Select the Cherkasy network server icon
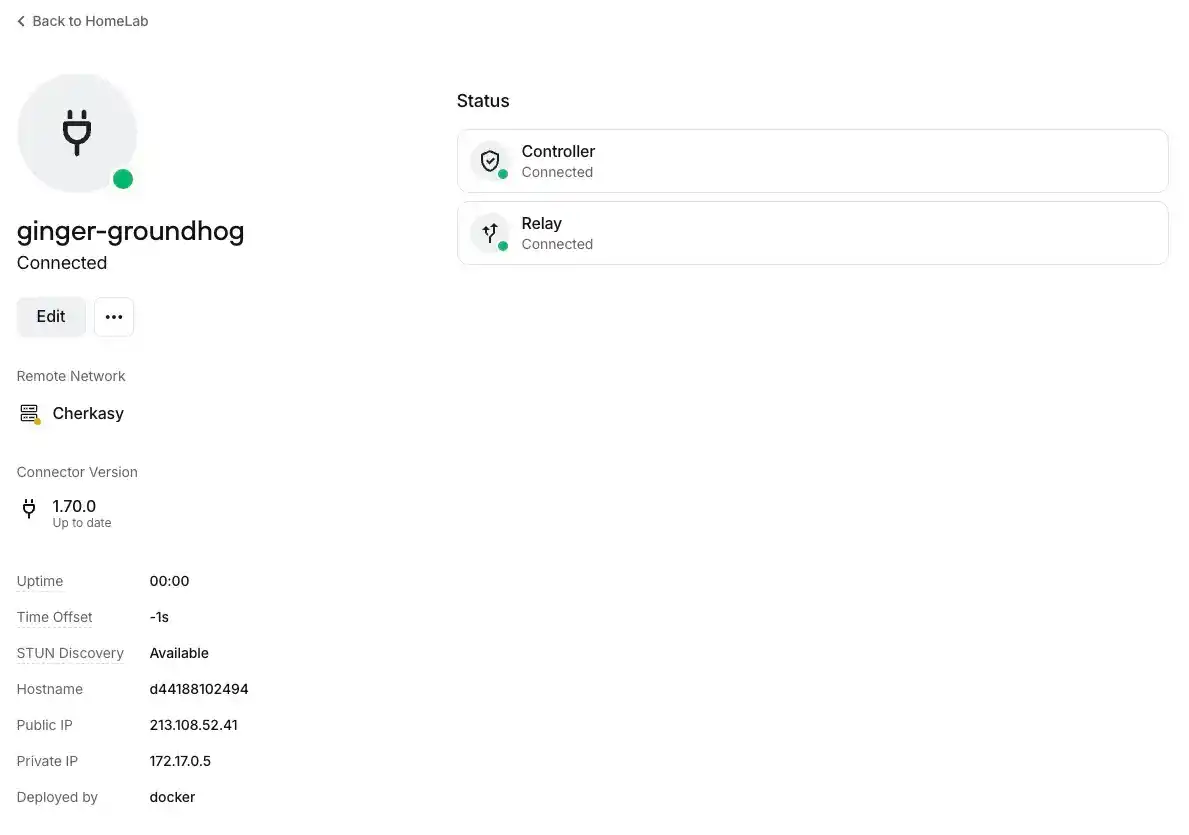This screenshot has width=1189, height=835. pos(28,413)
